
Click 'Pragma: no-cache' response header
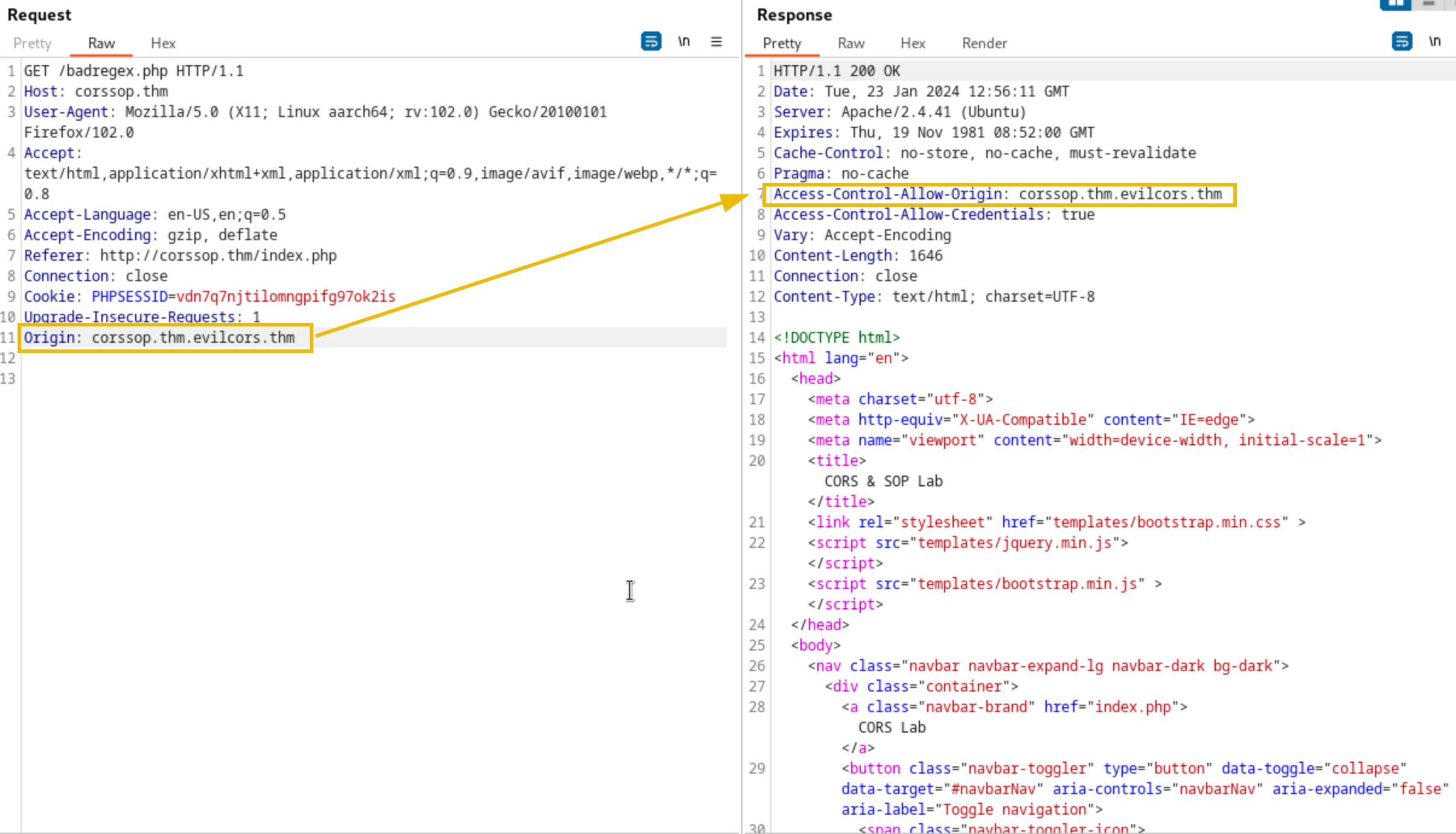tap(841, 174)
